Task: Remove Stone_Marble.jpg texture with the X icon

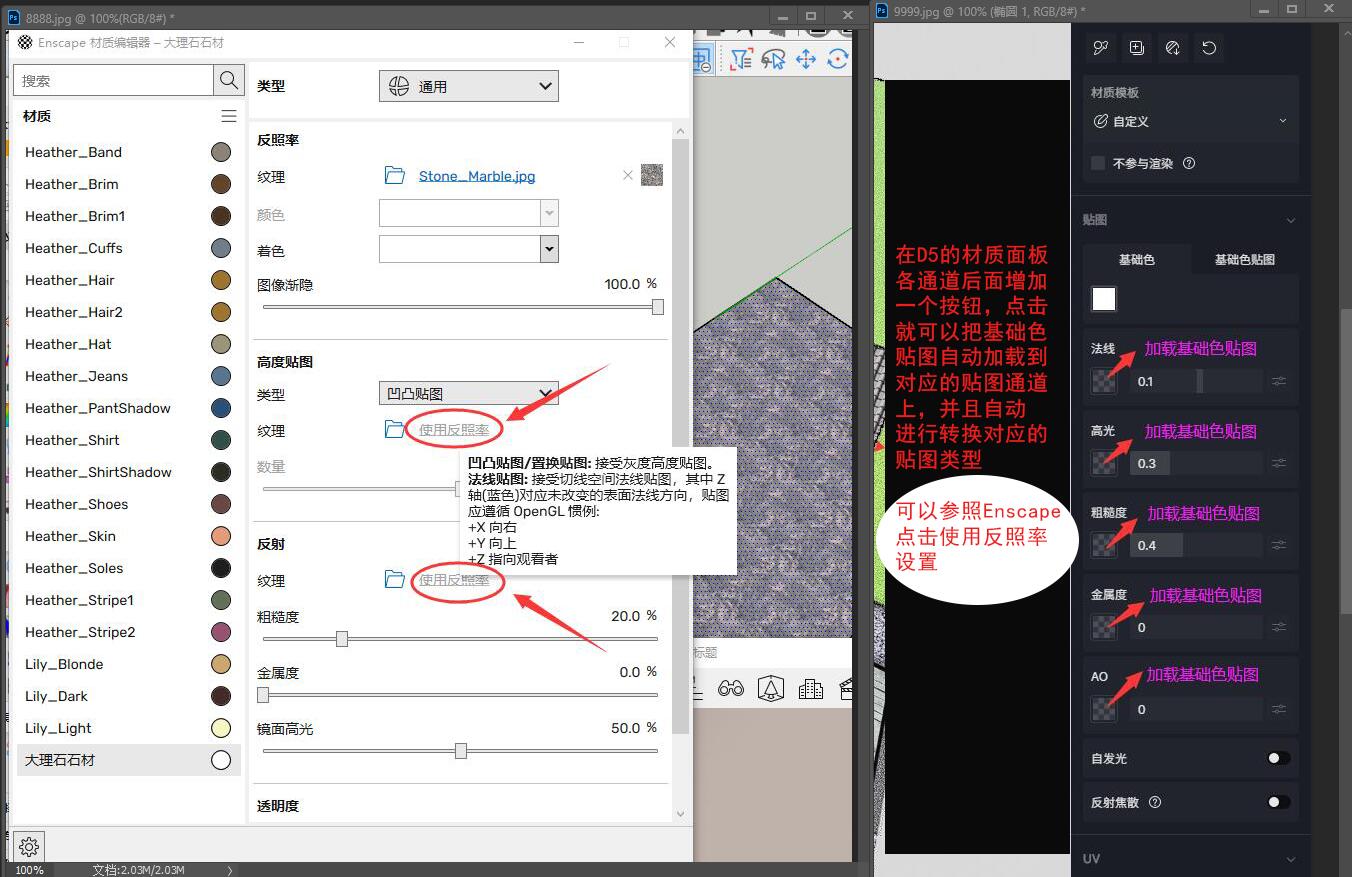Action: pyautogui.click(x=628, y=176)
